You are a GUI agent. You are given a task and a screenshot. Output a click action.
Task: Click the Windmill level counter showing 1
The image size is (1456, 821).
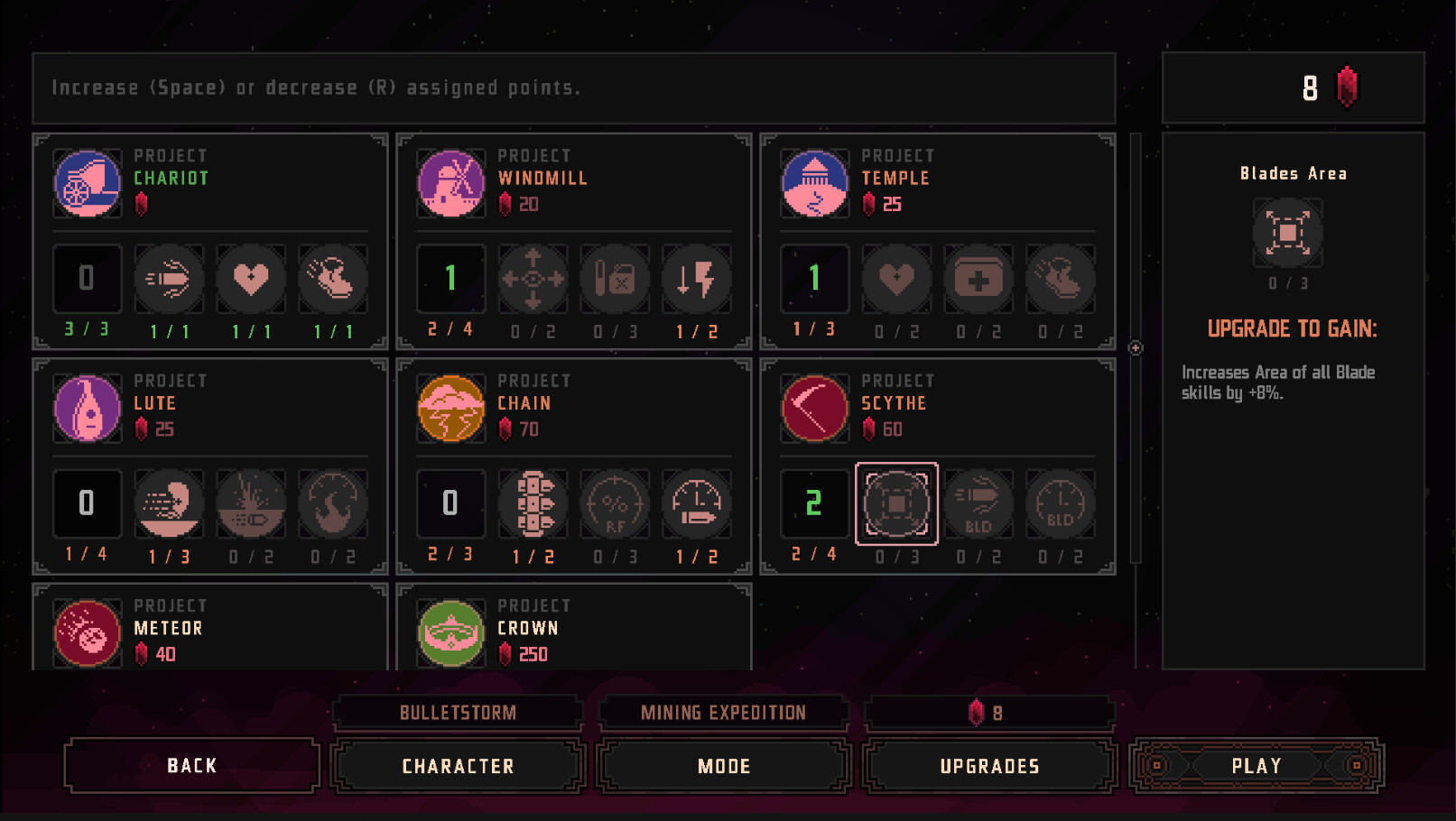pyautogui.click(x=450, y=279)
